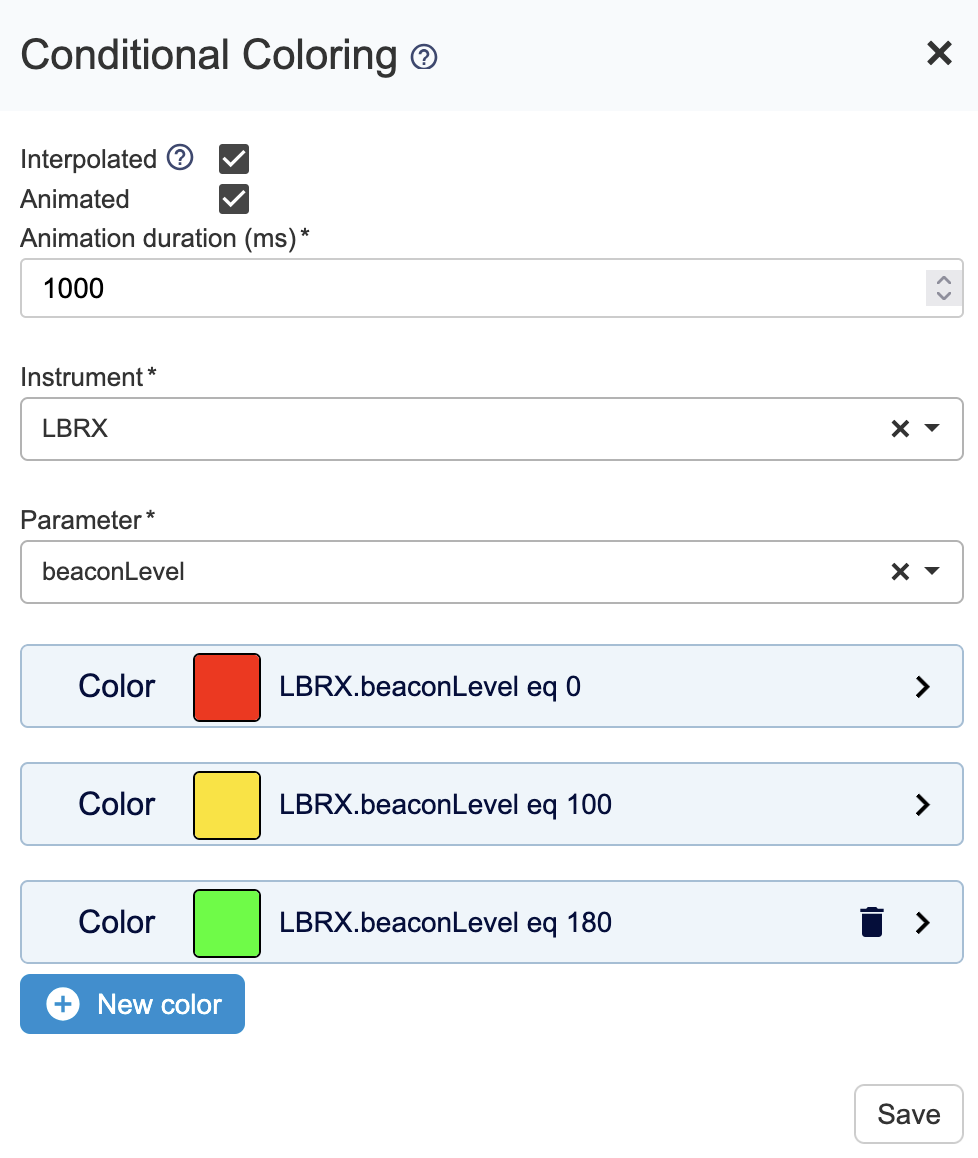Delete the beaconLevel eq 180 color rule

point(872,922)
